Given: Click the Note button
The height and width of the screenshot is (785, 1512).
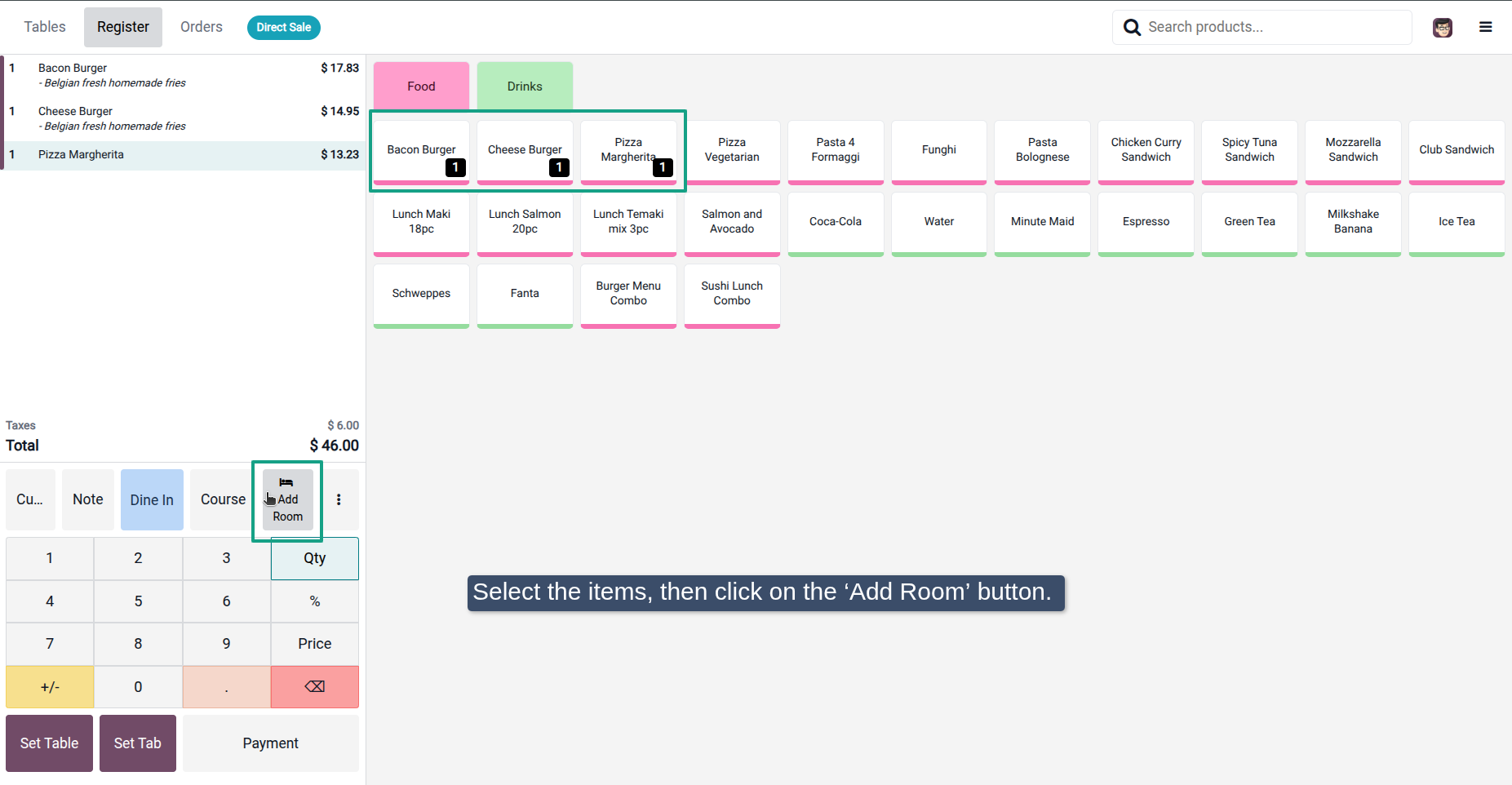Looking at the screenshot, I should [88, 499].
